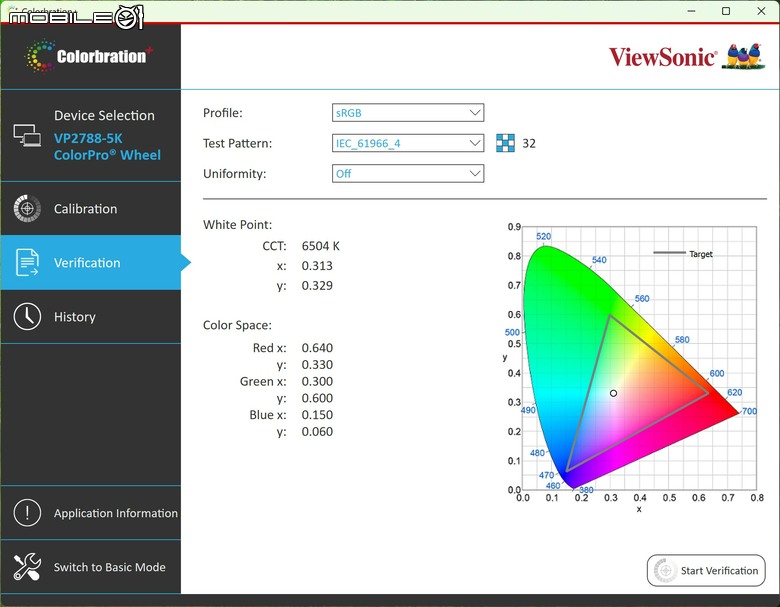Click the Verification document icon
Image resolution: width=780 pixels, height=607 pixels.
27,262
